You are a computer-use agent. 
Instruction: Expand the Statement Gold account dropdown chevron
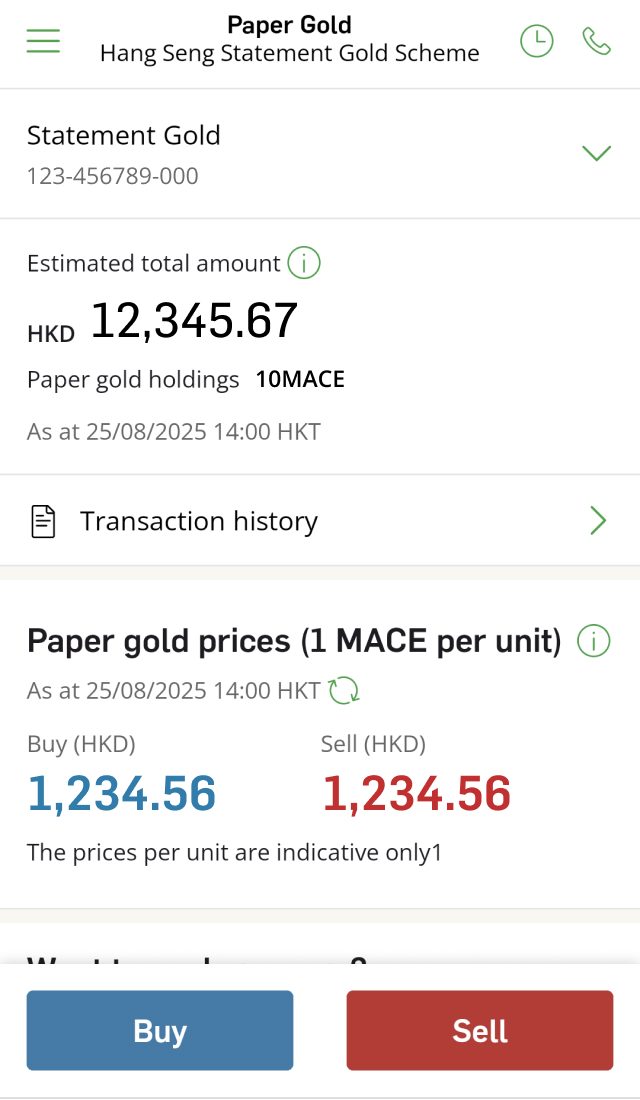[x=596, y=153]
